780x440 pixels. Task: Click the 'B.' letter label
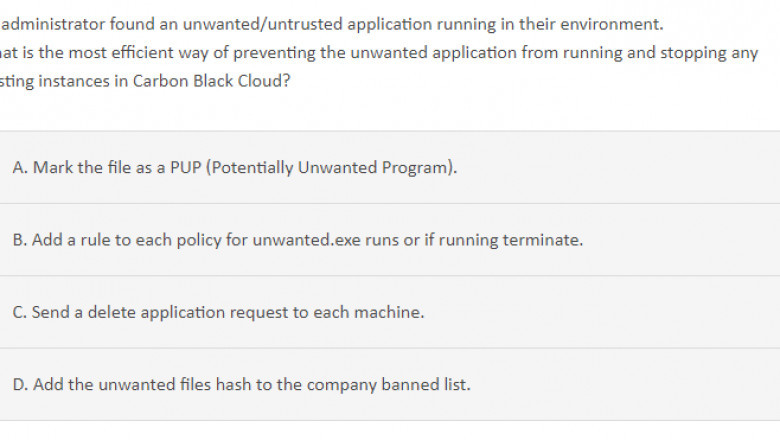pyautogui.click(x=20, y=240)
